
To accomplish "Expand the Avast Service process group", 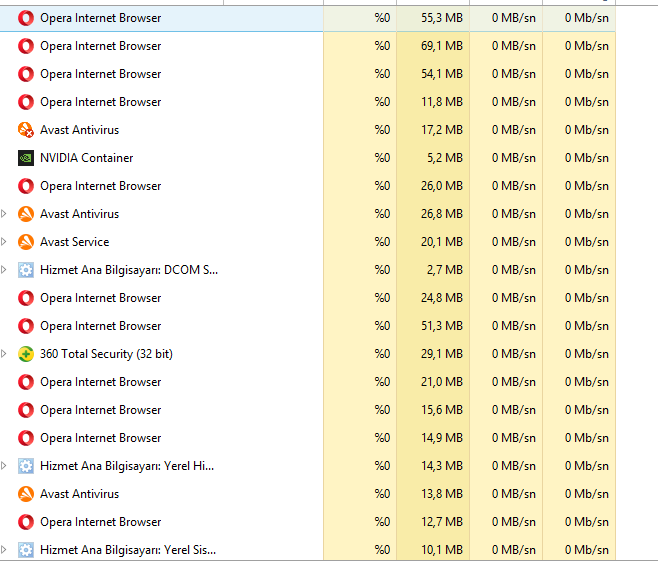I will (4, 242).
